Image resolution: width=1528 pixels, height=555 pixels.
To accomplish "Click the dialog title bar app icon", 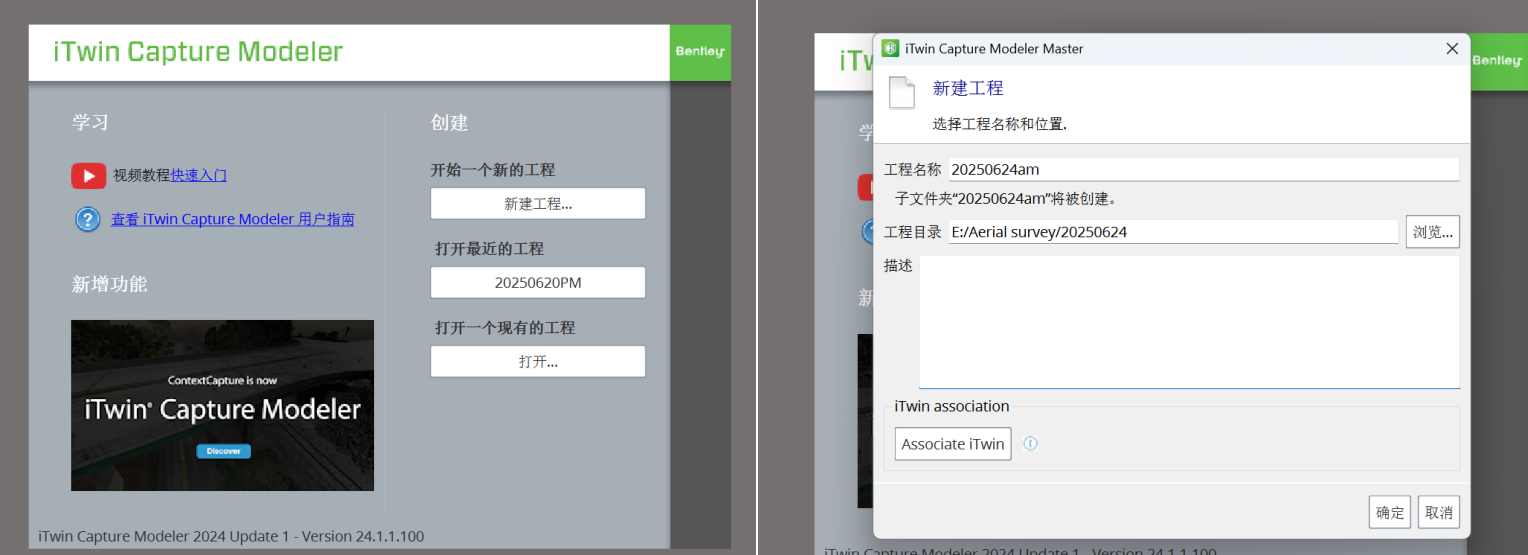I will pyautogui.click(x=890, y=48).
